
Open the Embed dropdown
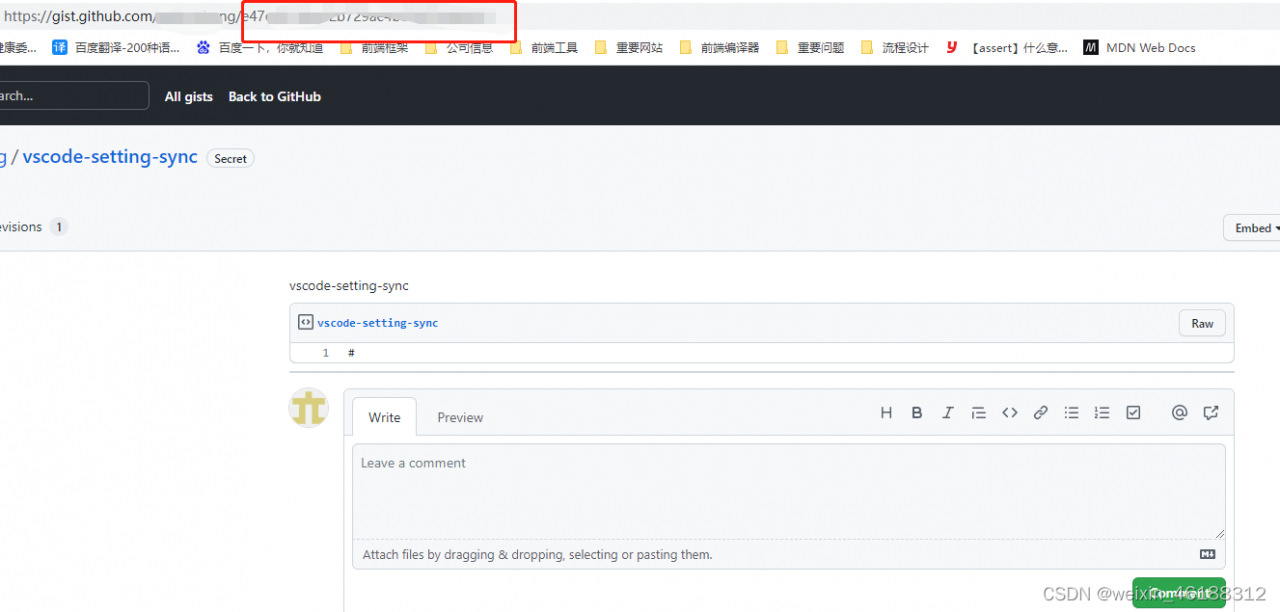point(1254,228)
